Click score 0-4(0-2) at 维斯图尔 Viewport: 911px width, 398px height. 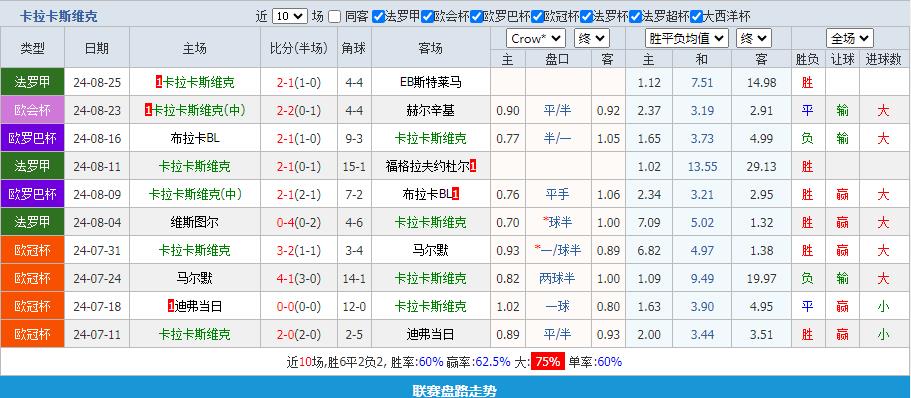(299, 222)
